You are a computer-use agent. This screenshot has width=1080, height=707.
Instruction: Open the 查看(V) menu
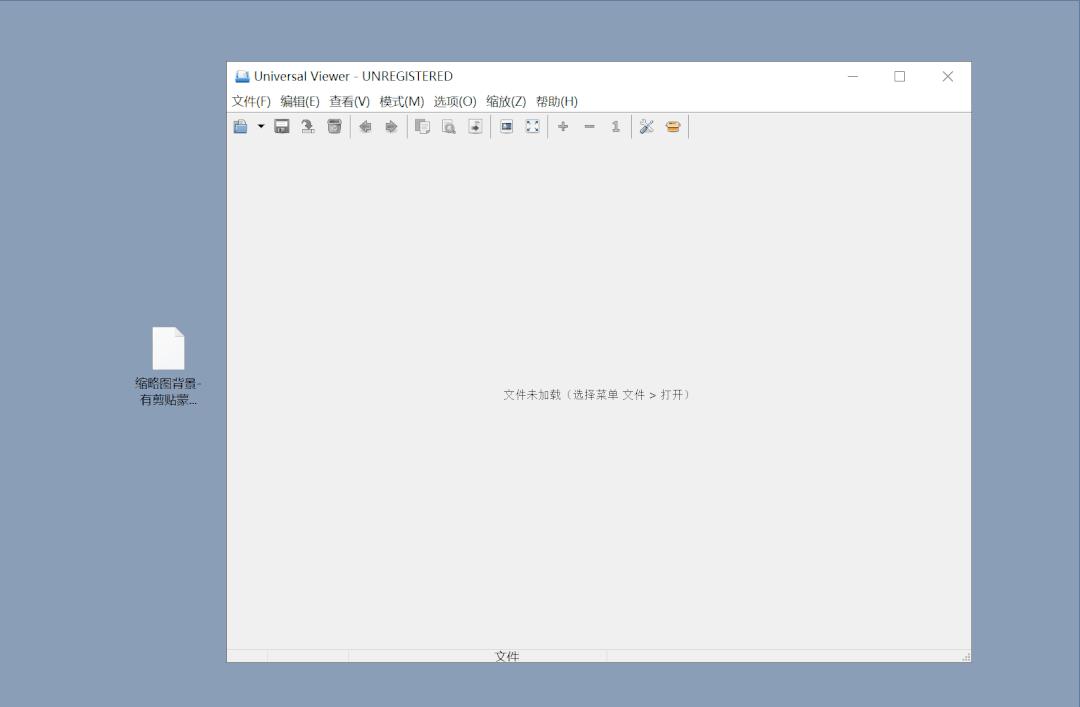pos(349,101)
